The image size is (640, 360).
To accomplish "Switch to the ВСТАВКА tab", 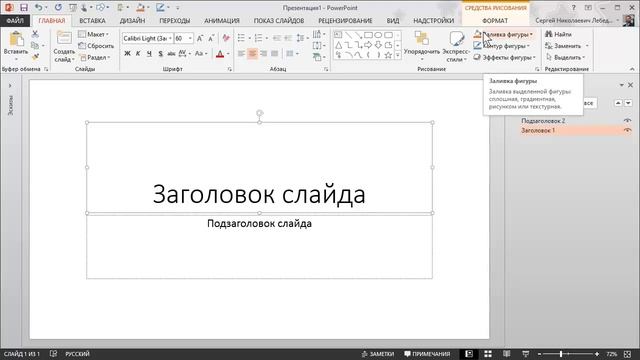I will pyautogui.click(x=92, y=20).
